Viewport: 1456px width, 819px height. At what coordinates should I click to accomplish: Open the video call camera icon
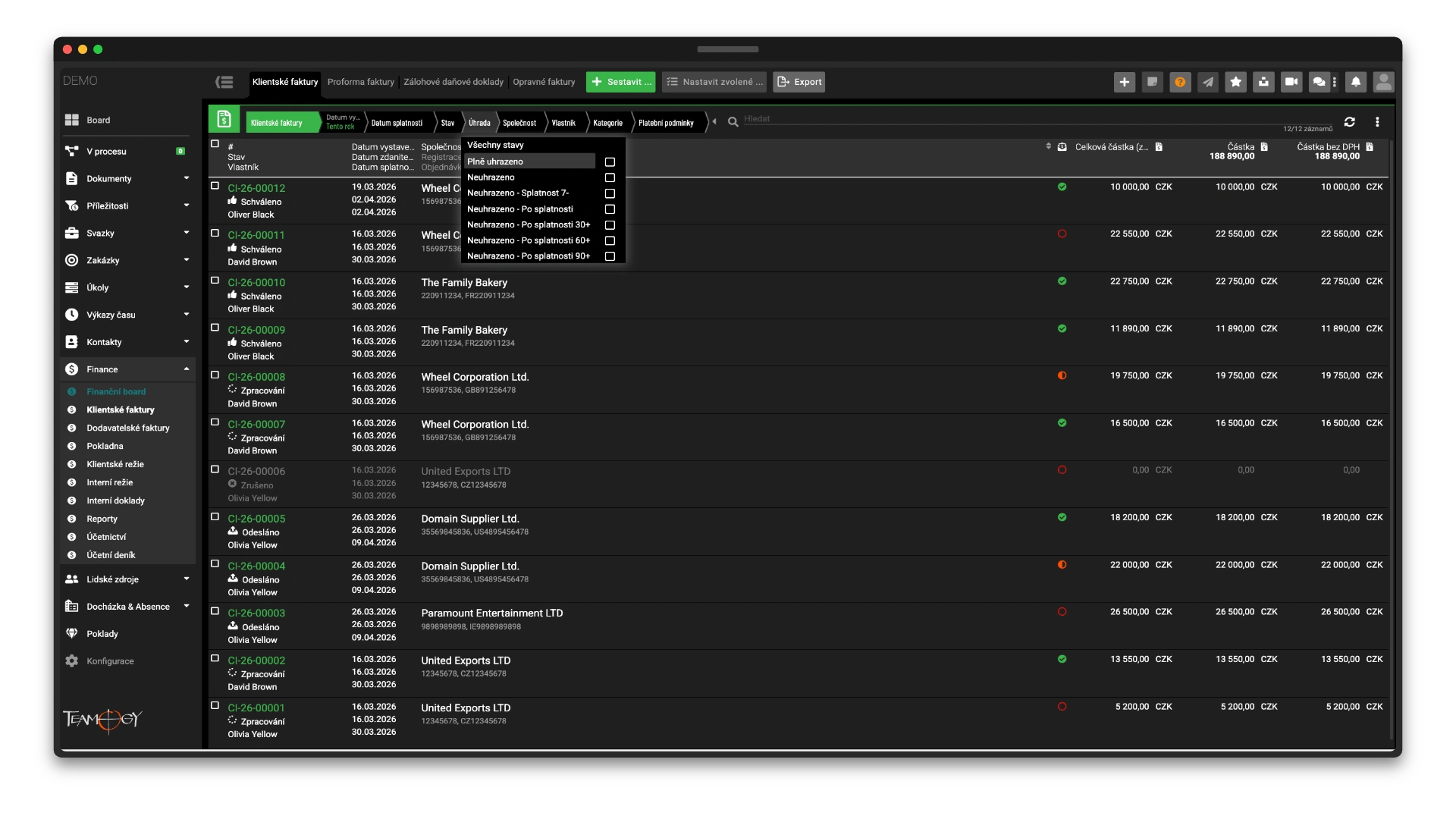[1291, 82]
